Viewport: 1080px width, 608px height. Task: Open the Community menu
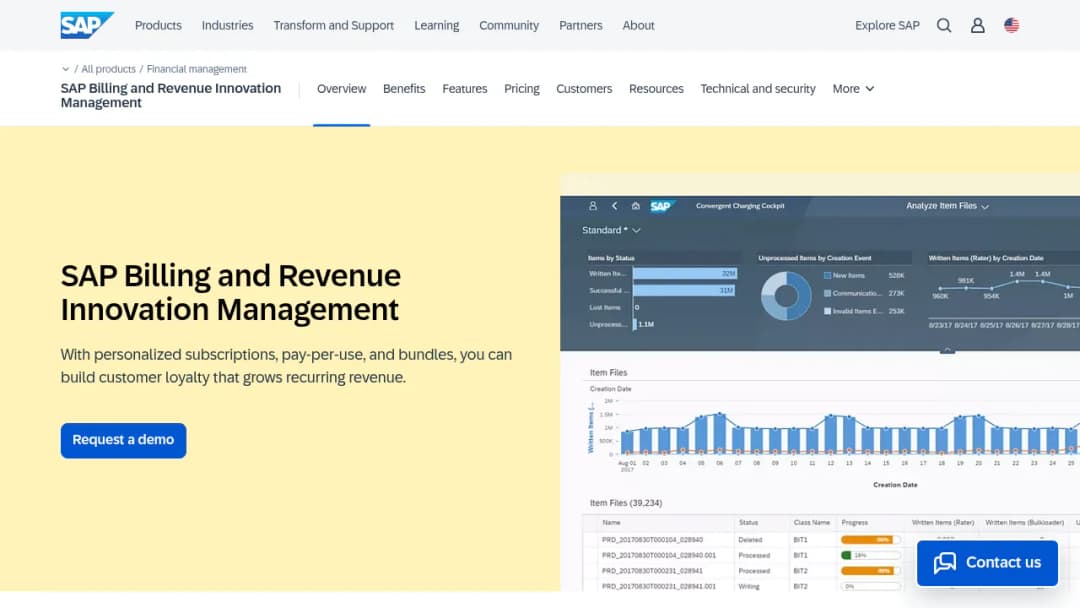[x=509, y=25]
